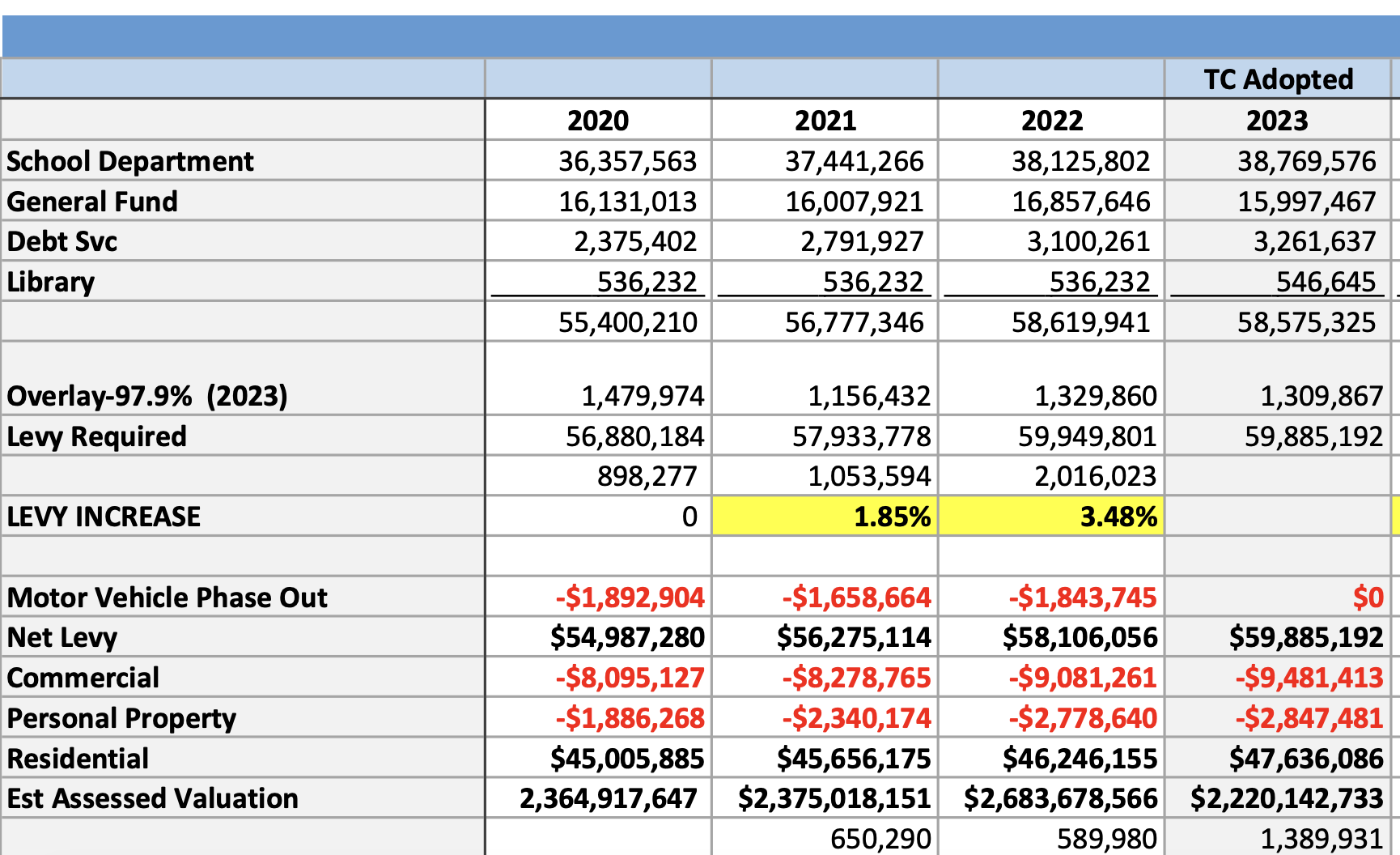The width and height of the screenshot is (1400, 855).
Task: Click the 2020 subtotal 55,400,210
Action: tap(627, 322)
